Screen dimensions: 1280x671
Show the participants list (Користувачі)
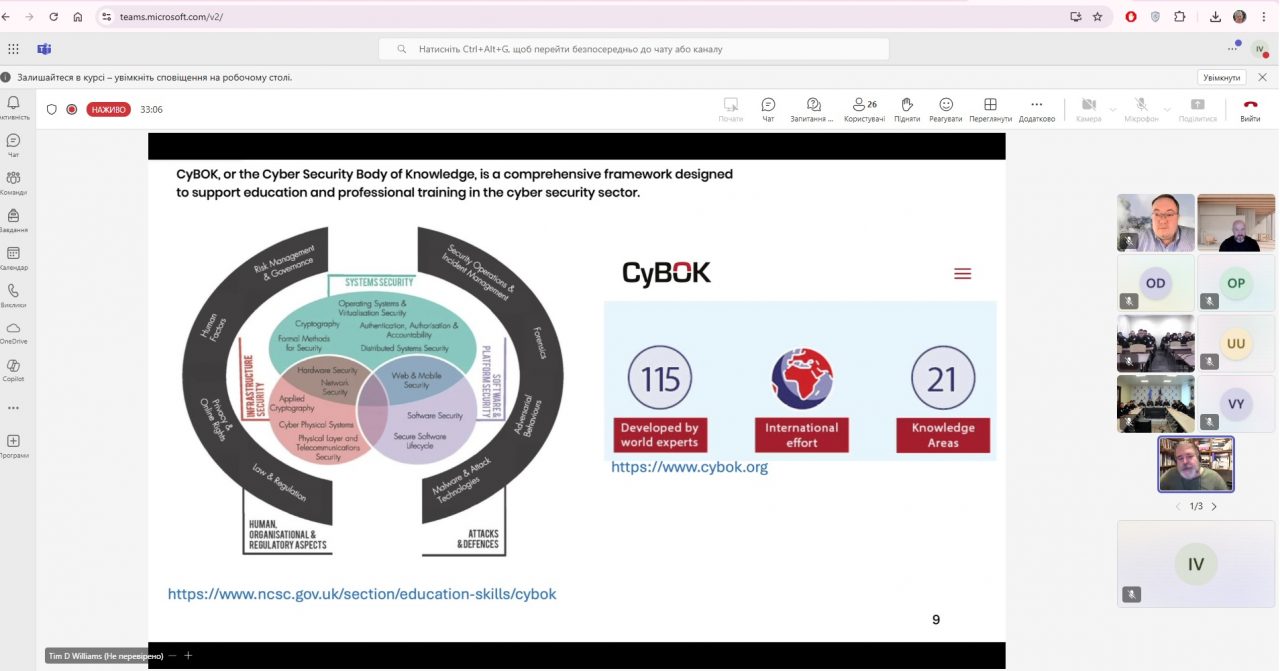pos(864,109)
